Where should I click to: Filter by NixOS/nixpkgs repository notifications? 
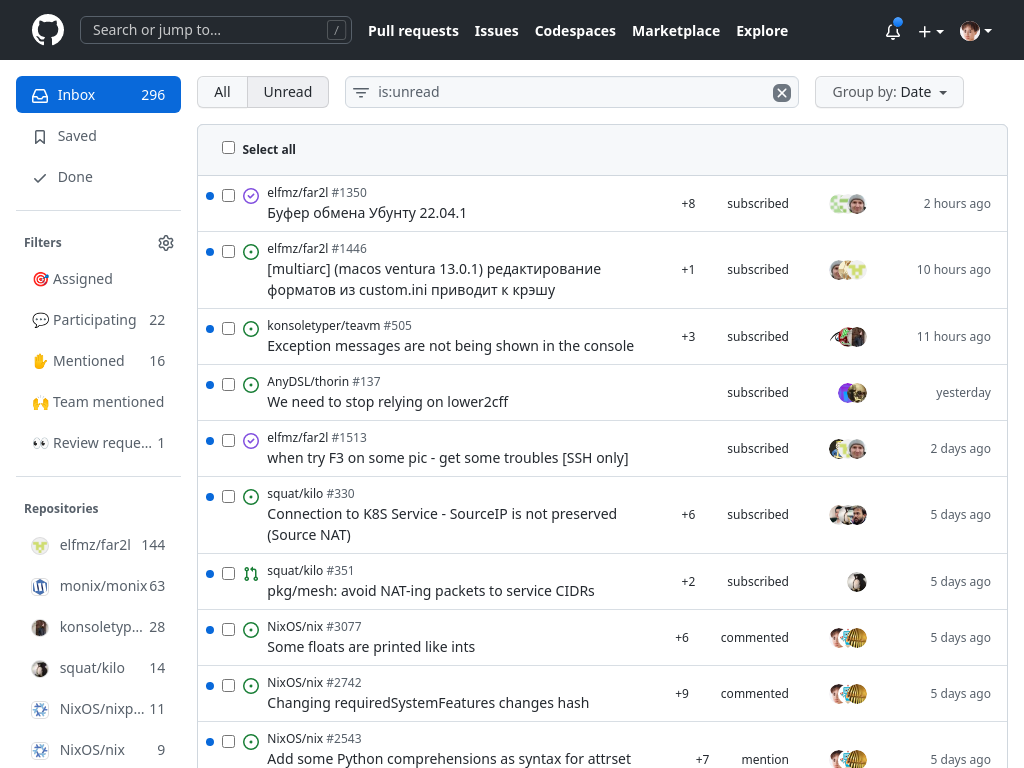coord(99,709)
